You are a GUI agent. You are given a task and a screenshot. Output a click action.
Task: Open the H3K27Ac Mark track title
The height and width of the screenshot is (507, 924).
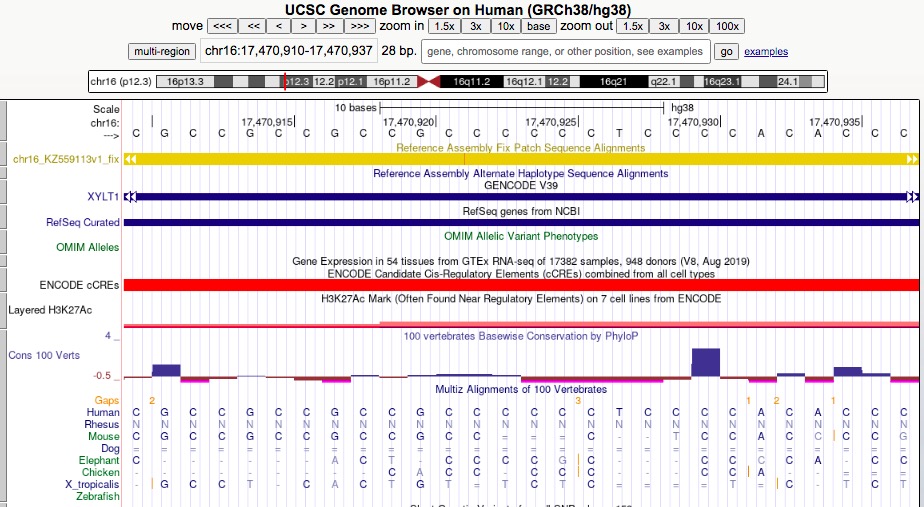pos(521,298)
